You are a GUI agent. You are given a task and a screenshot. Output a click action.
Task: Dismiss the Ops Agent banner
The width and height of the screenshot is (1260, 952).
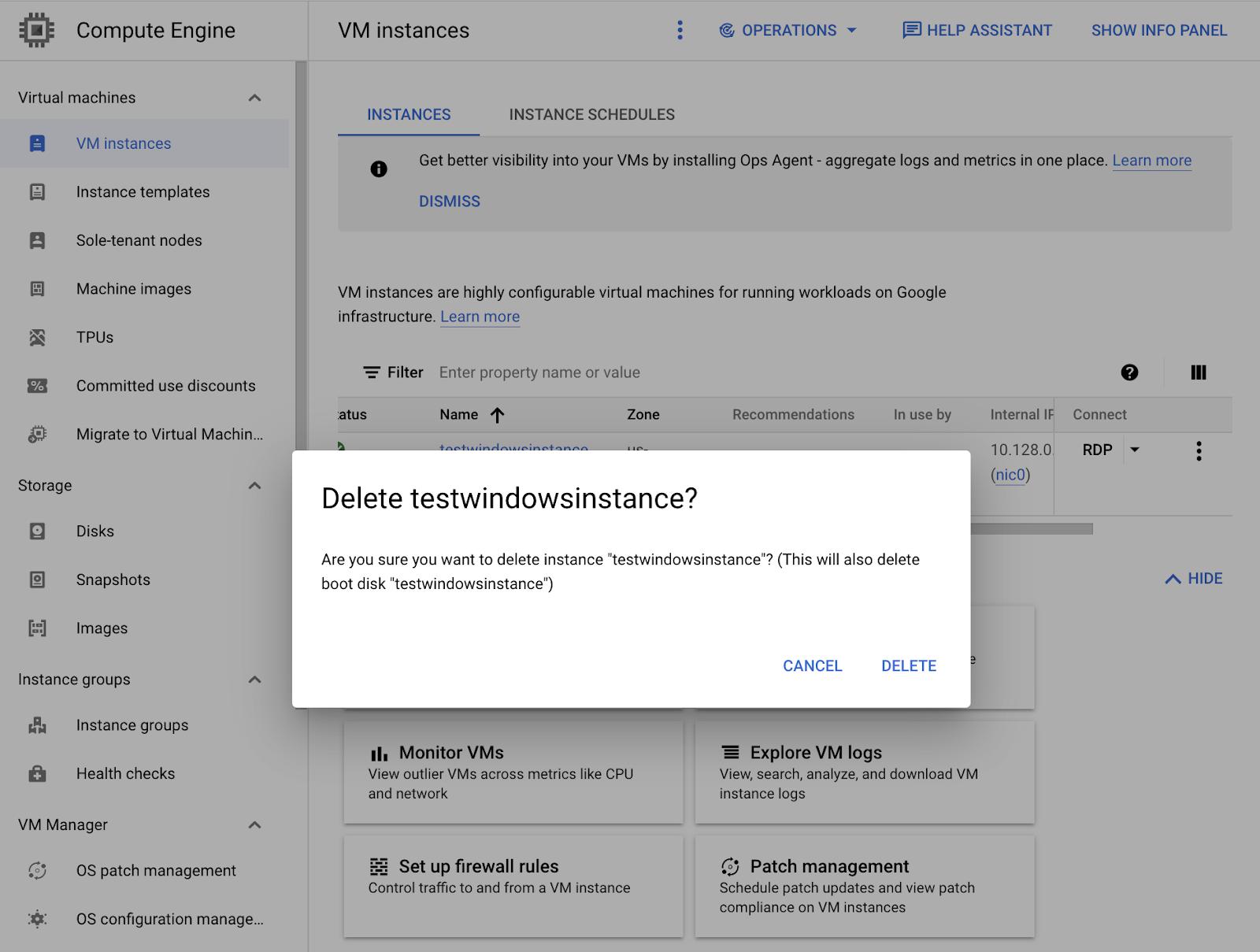[x=449, y=202]
